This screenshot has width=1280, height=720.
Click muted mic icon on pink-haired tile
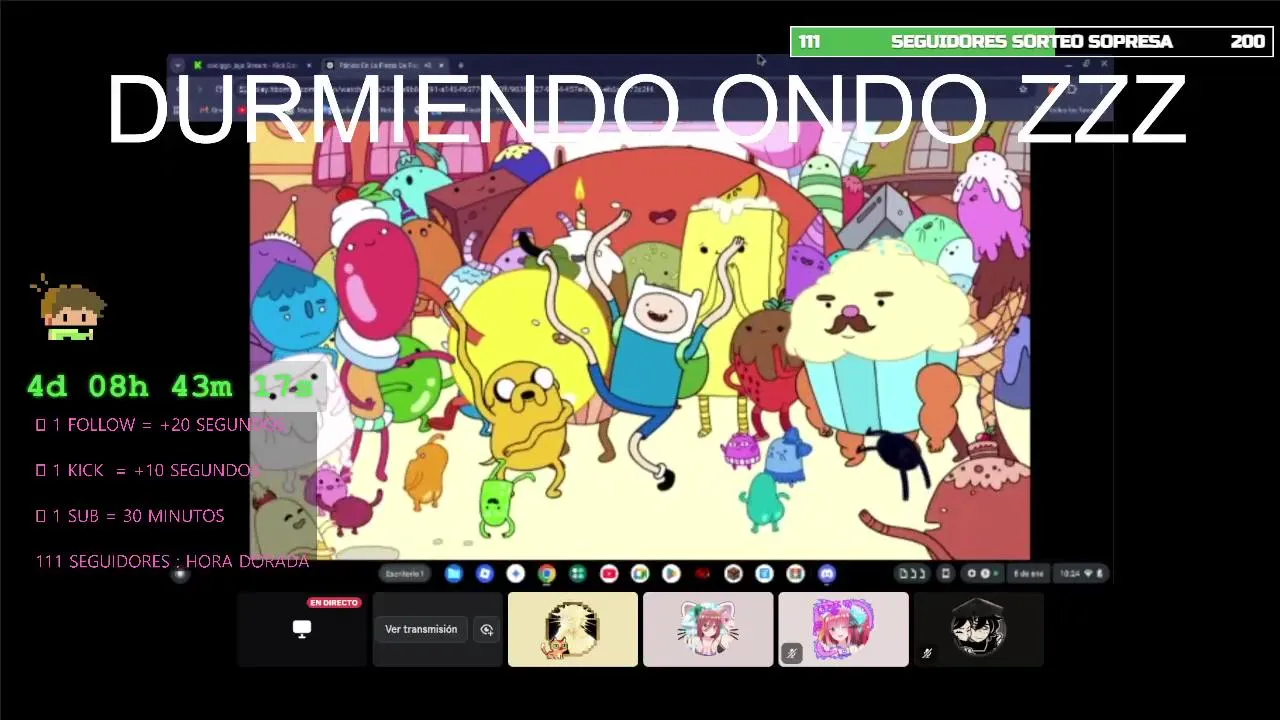(x=791, y=653)
